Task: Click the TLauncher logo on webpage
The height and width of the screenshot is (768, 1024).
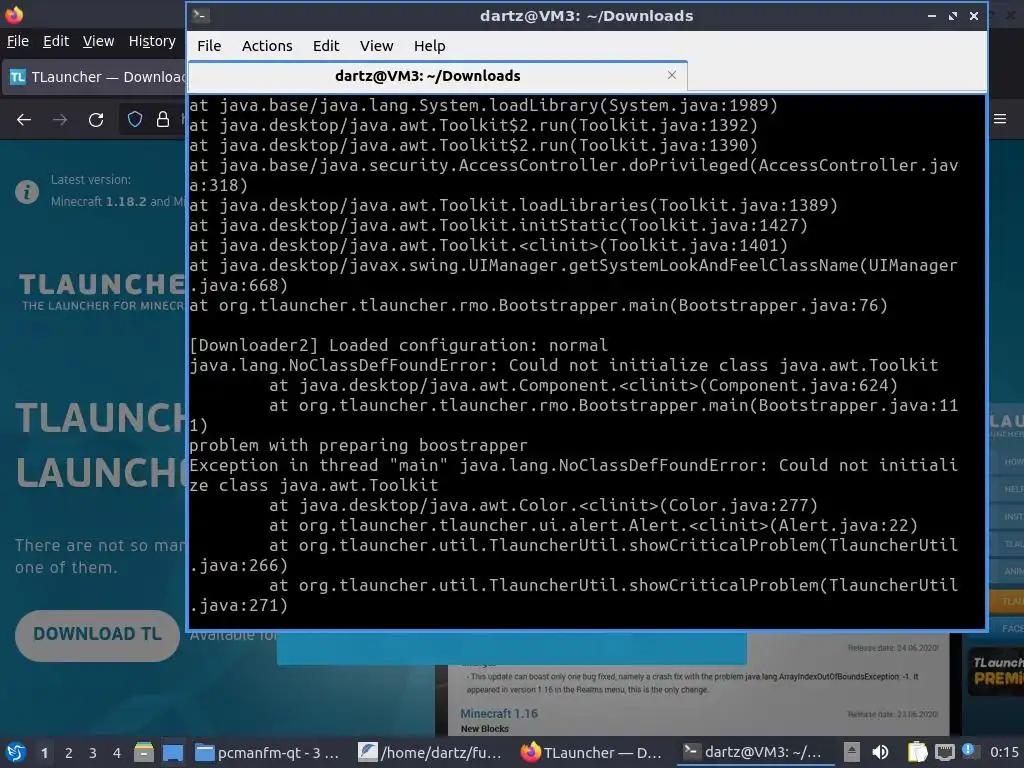Action: (x=102, y=292)
